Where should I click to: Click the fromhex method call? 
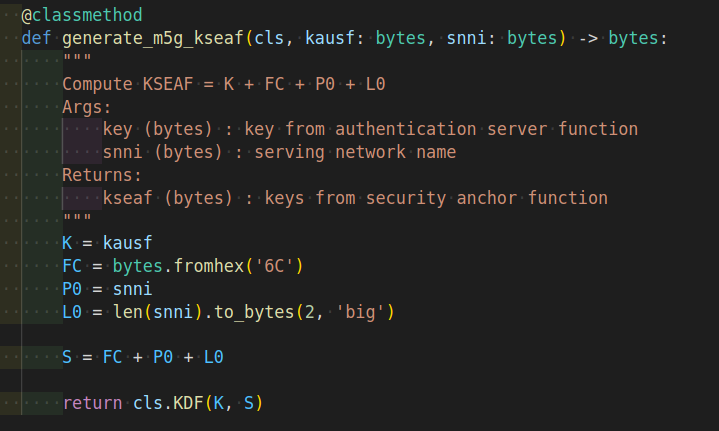(x=209, y=266)
